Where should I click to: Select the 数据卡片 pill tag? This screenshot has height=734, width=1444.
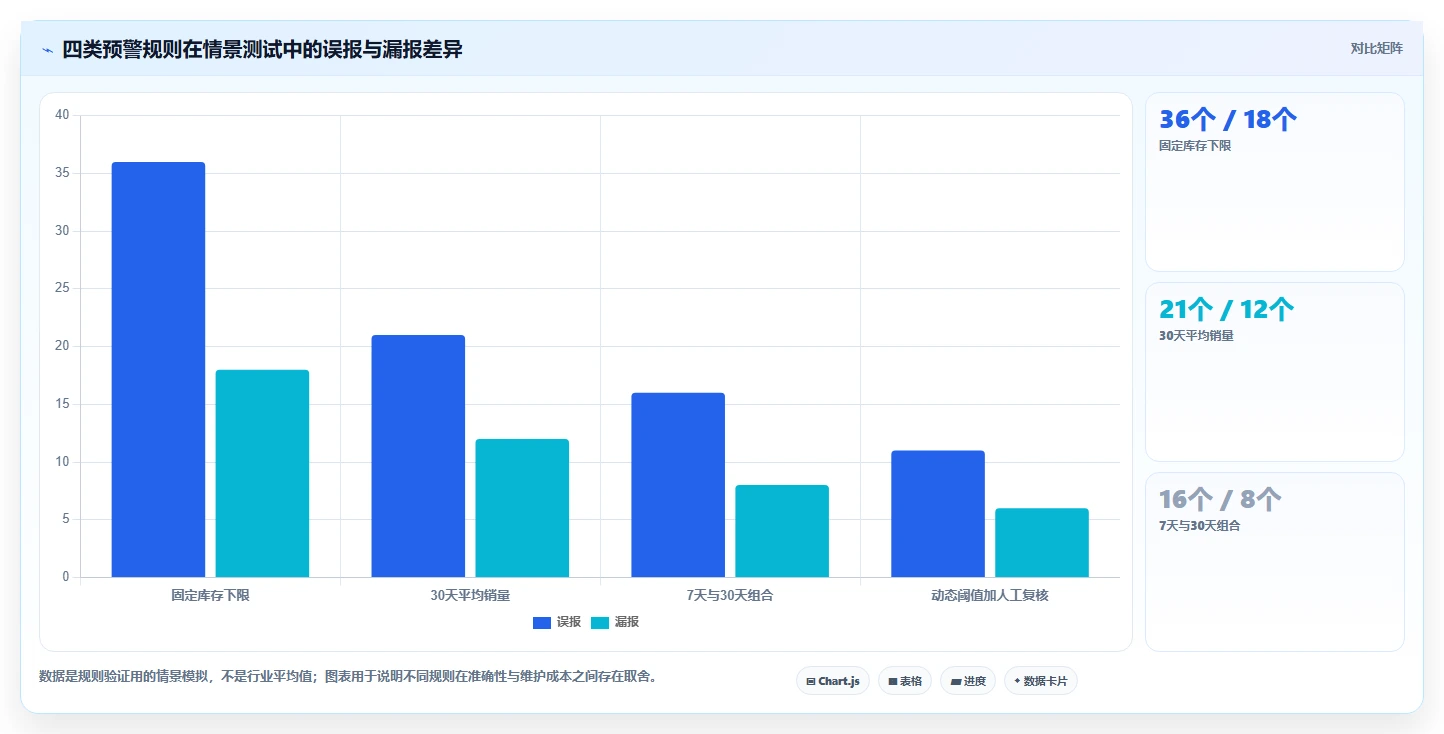pyautogui.click(x=1041, y=681)
